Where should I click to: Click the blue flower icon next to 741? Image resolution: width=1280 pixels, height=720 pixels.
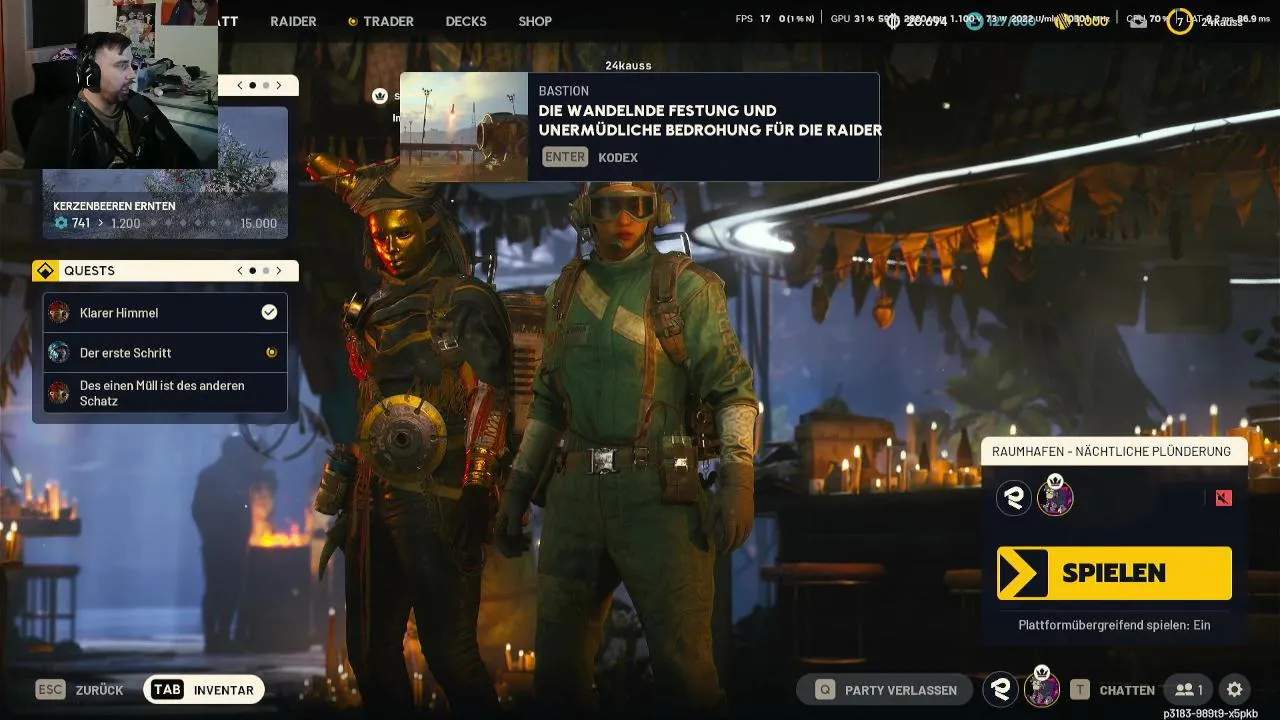point(61,223)
